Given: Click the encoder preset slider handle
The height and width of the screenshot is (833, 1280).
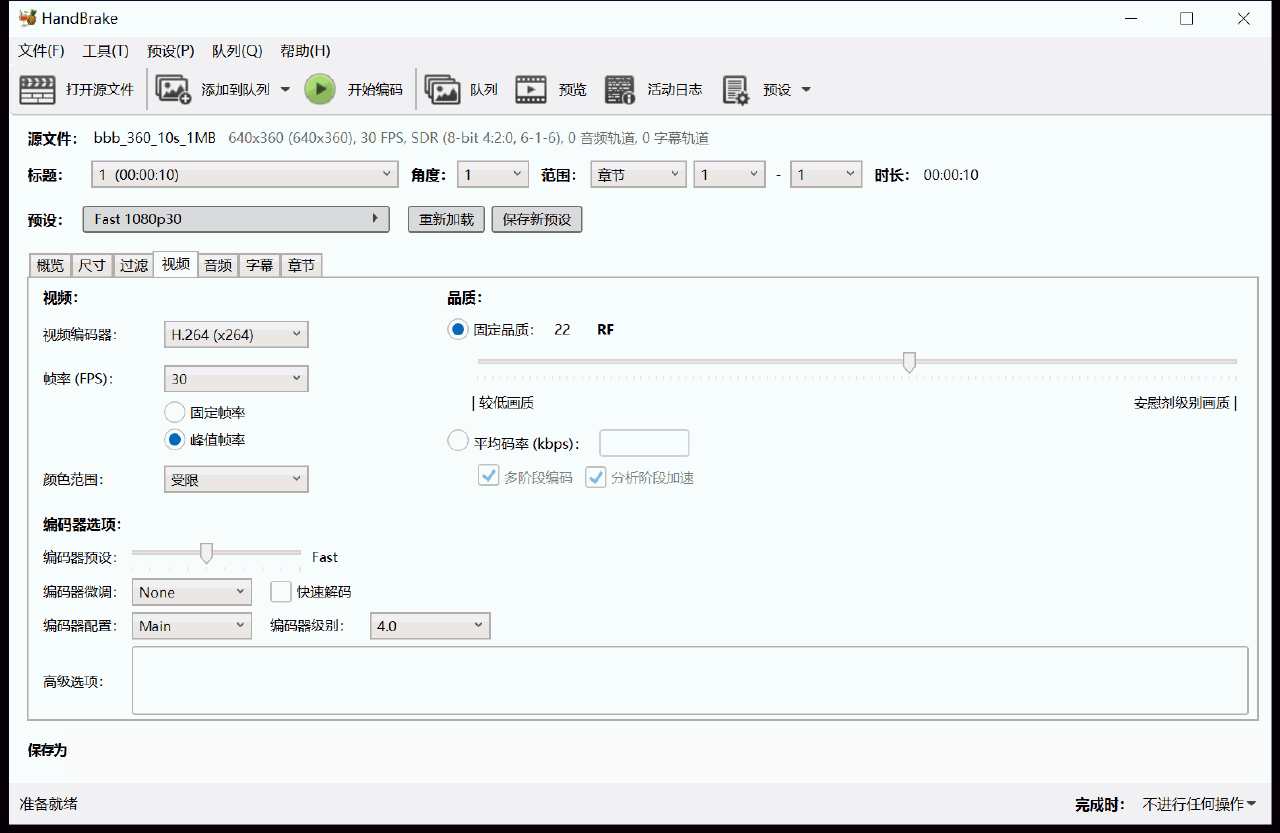Looking at the screenshot, I should coord(206,553).
